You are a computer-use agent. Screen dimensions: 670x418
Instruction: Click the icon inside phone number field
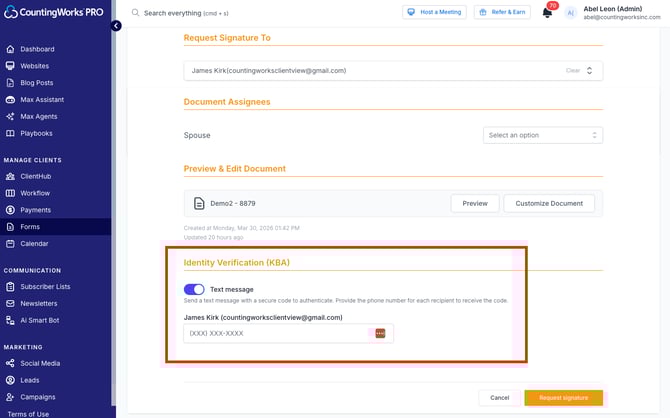[x=380, y=333]
